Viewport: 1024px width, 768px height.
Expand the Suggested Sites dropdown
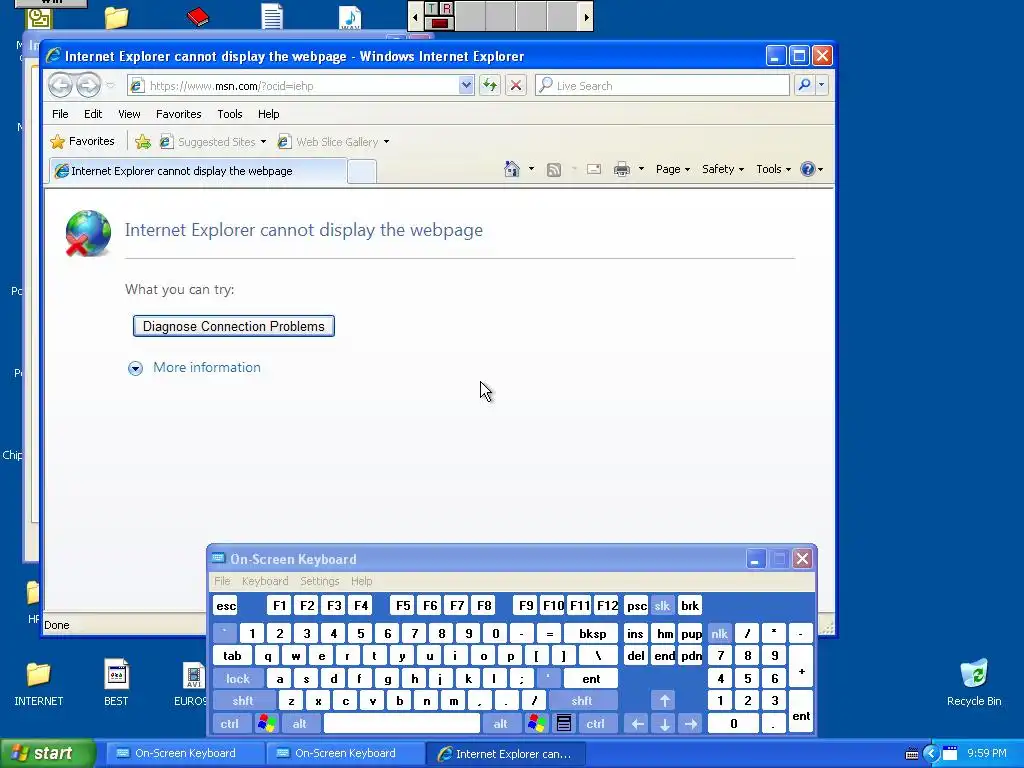[263, 142]
